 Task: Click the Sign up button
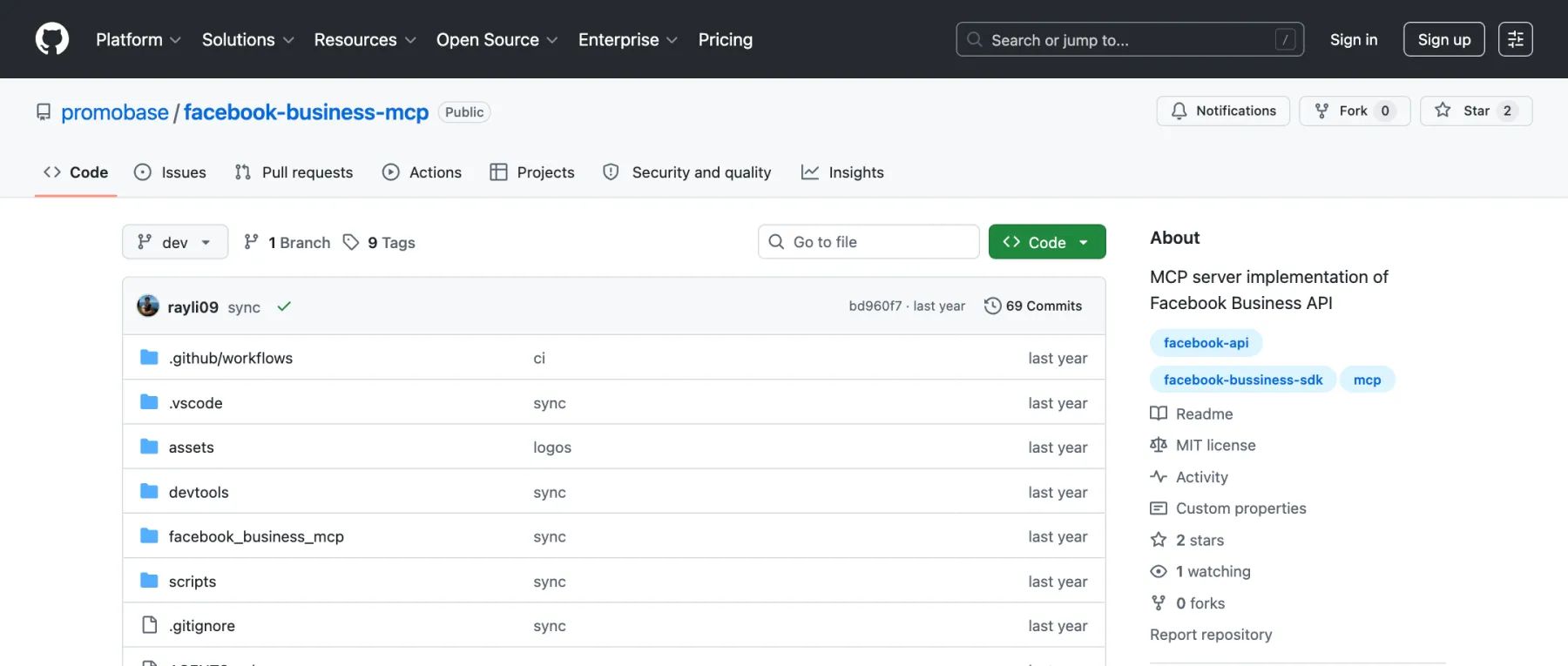click(1444, 39)
